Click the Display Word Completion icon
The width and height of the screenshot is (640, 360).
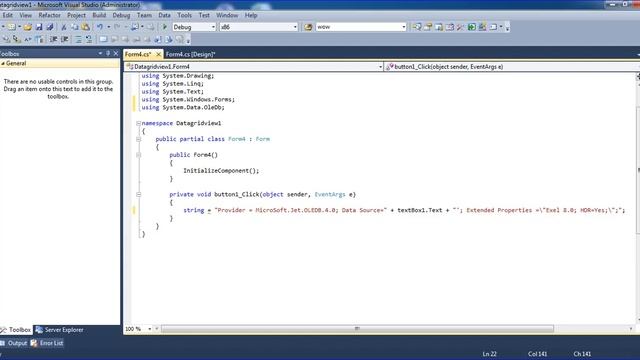(x=39, y=39)
